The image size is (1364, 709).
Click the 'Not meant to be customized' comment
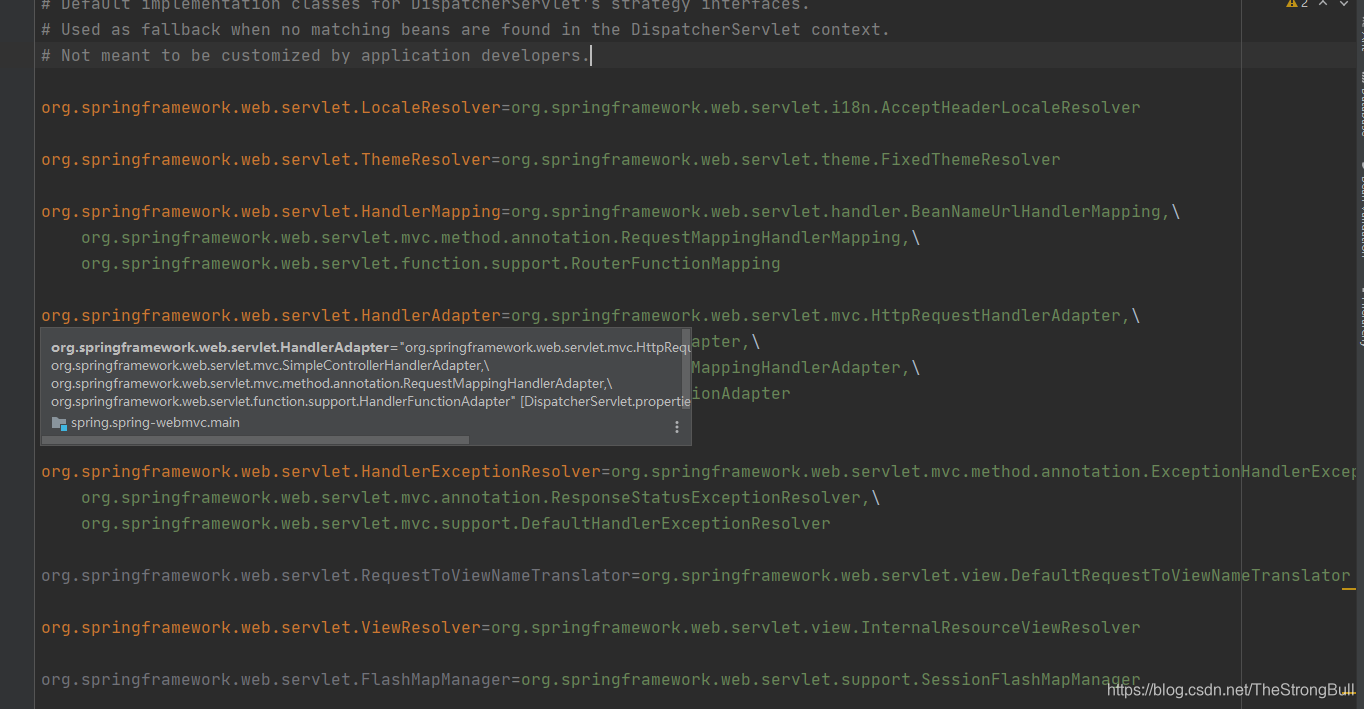(x=316, y=55)
